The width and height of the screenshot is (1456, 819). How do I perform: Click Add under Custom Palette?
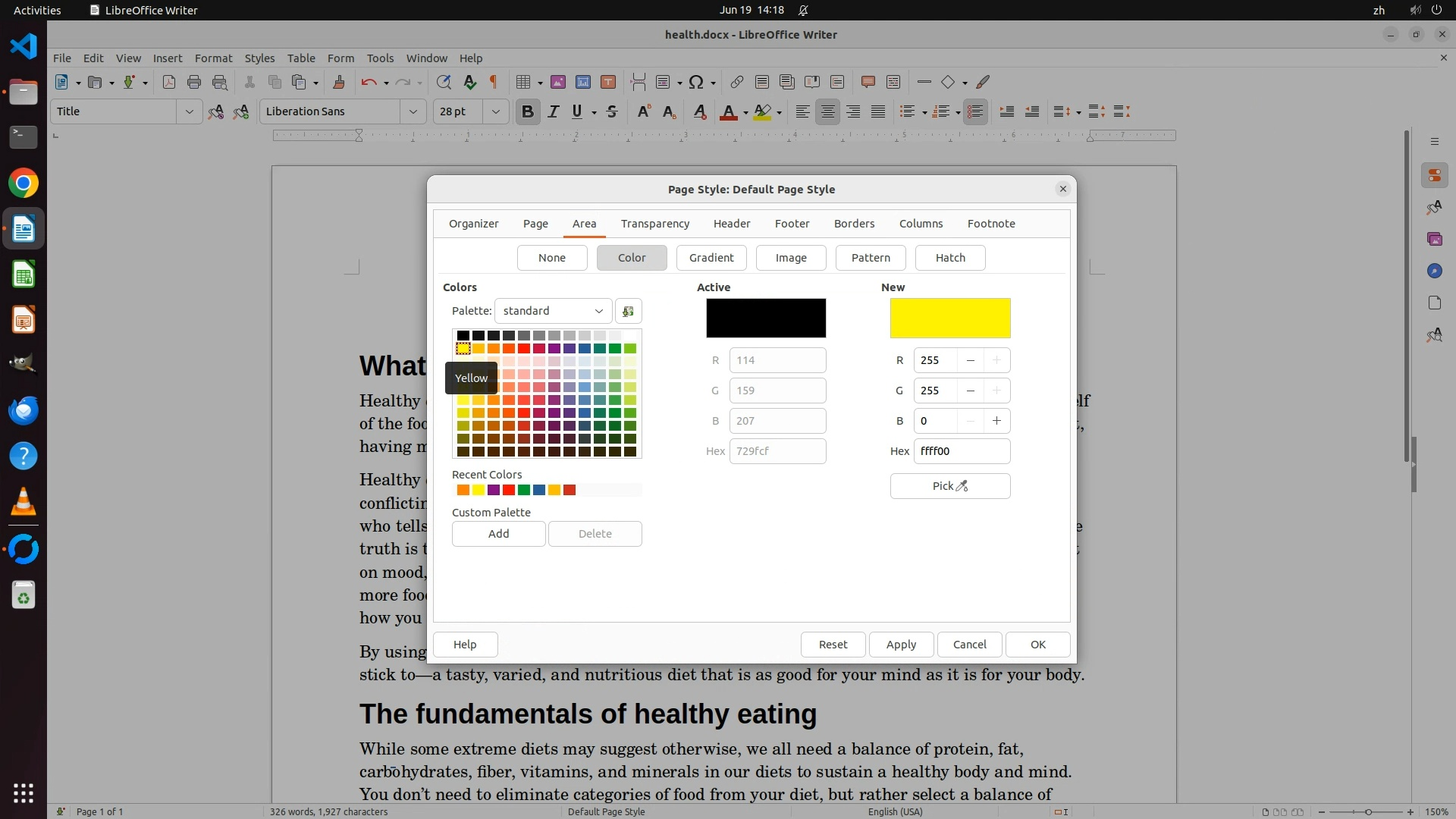pos(498,534)
